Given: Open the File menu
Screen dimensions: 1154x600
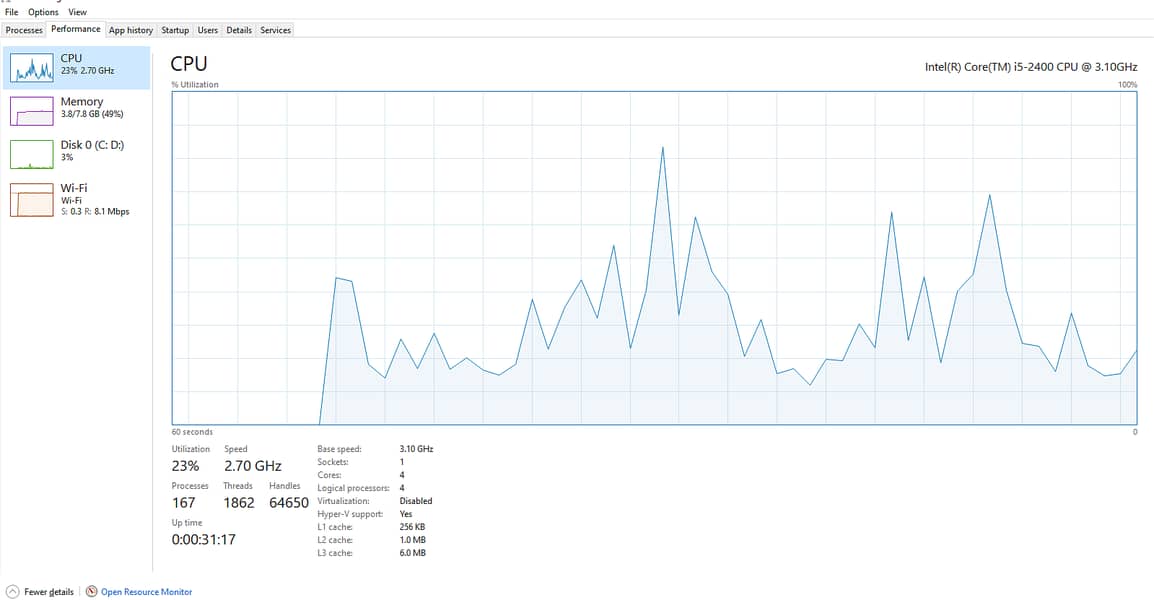Looking at the screenshot, I should pyautogui.click(x=12, y=12).
